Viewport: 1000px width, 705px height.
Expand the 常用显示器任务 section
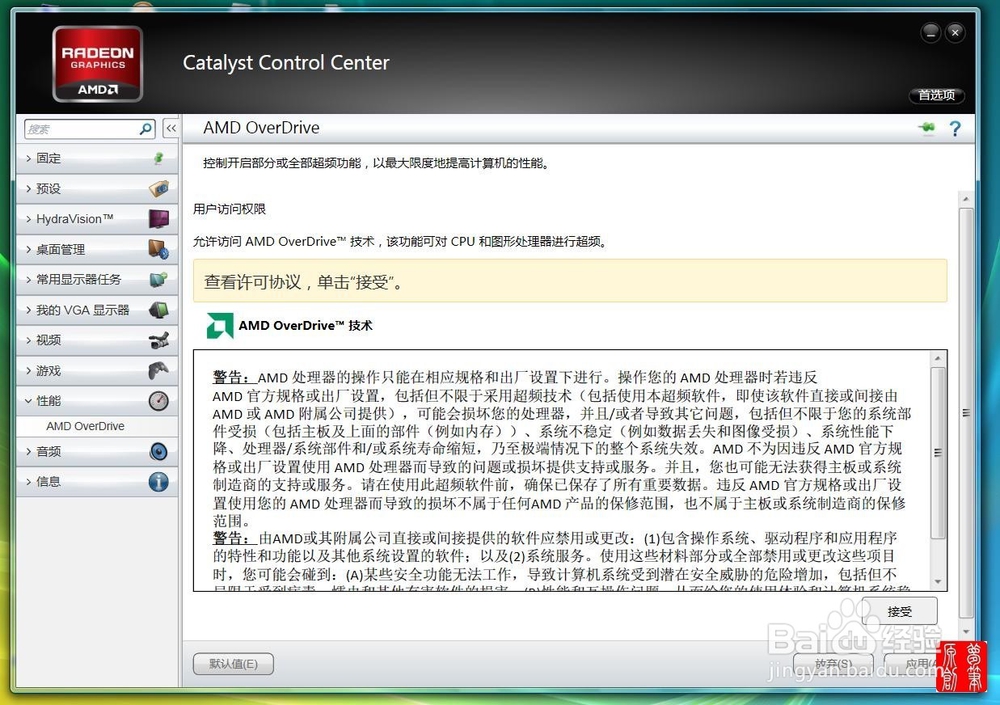[96, 279]
